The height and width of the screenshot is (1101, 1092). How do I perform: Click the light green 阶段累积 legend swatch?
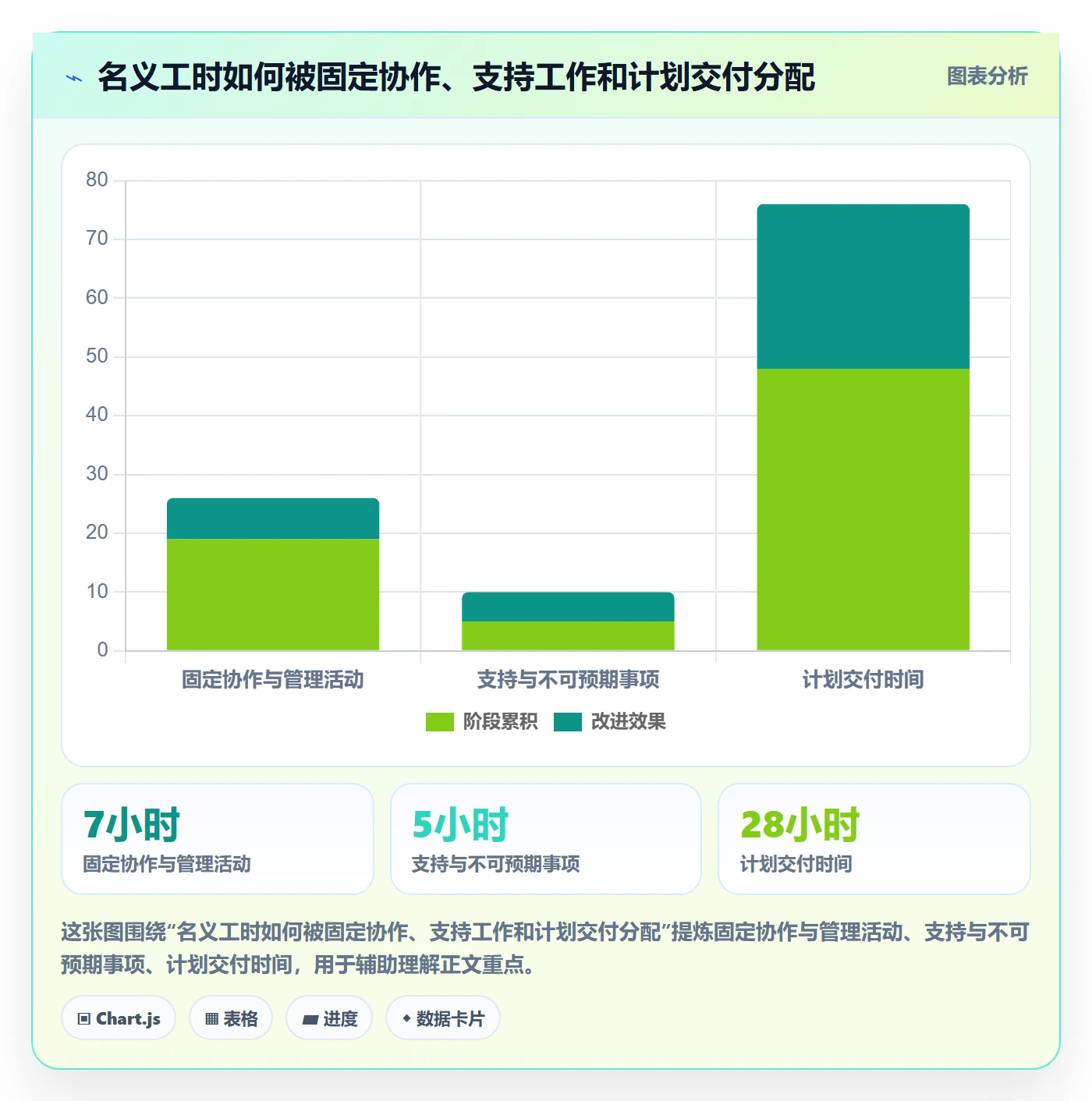(x=439, y=722)
